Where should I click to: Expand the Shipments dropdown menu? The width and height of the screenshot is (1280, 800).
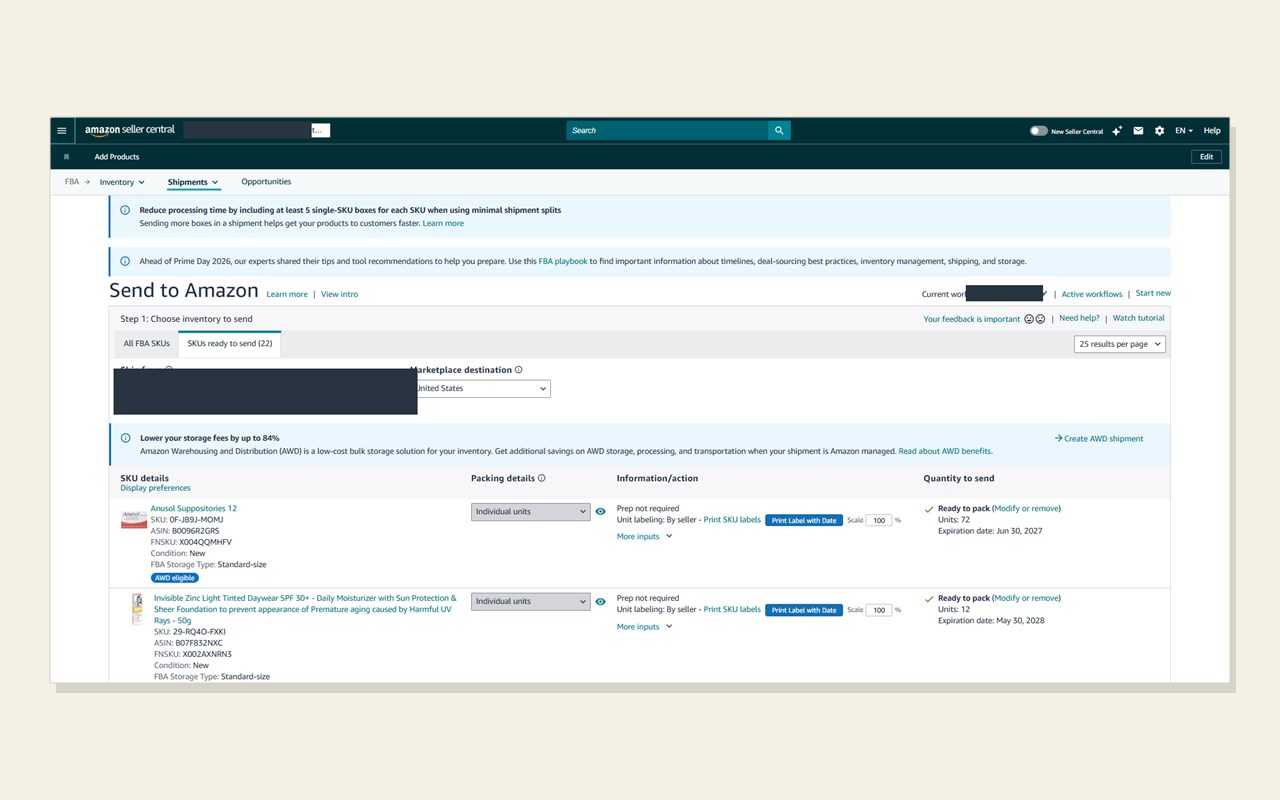click(x=193, y=182)
